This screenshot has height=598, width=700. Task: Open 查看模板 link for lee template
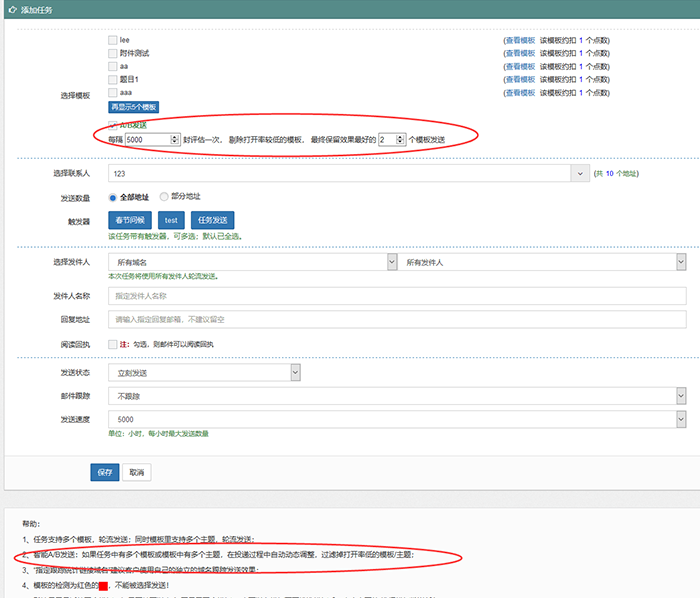pos(520,40)
